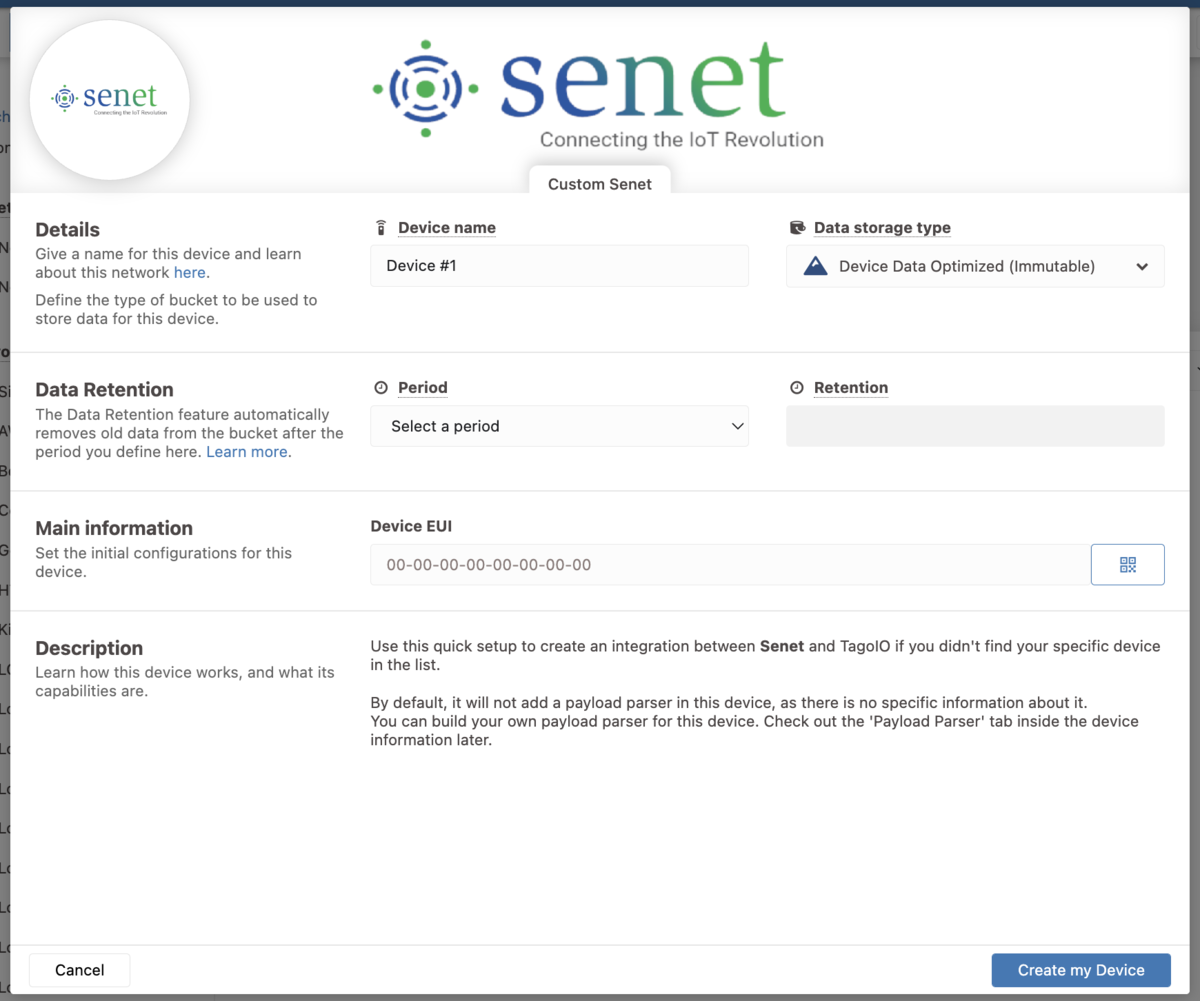The height and width of the screenshot is (1001, 1200).
Task: Click the round Senet logo thumbnail
Action: point(110,100)
